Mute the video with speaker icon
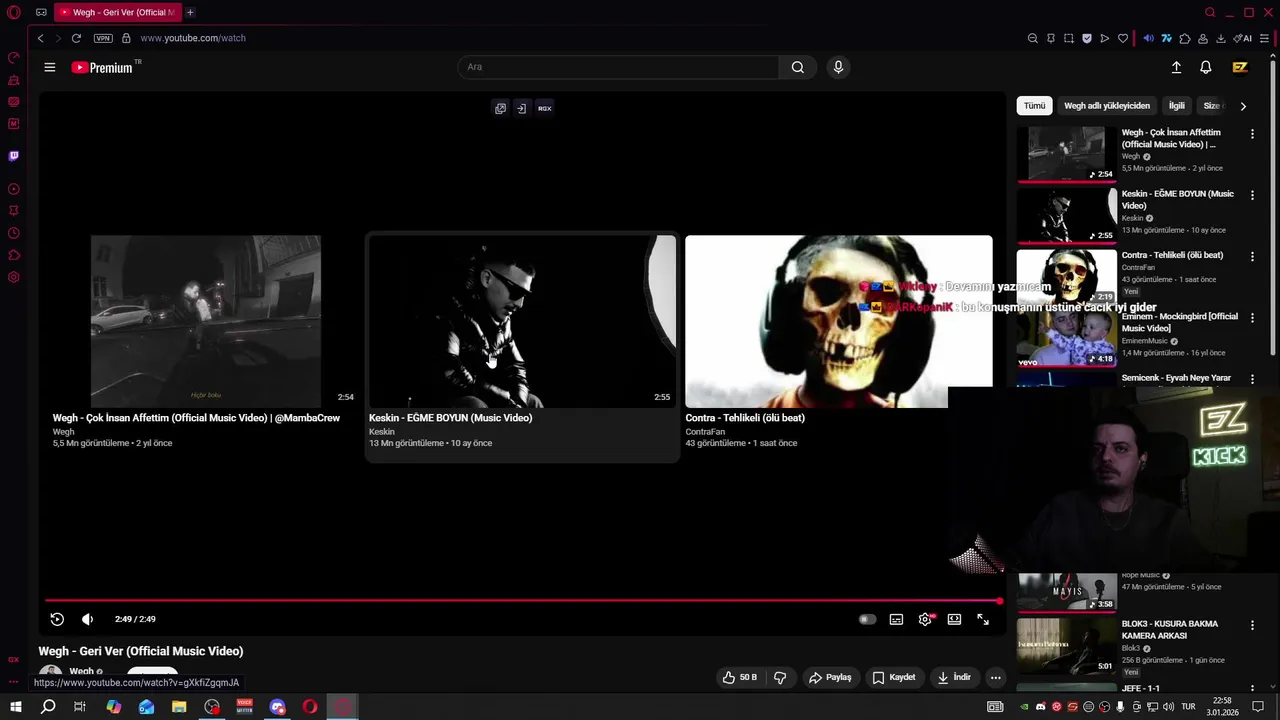Screen dimensions: 1280x720 87,619
